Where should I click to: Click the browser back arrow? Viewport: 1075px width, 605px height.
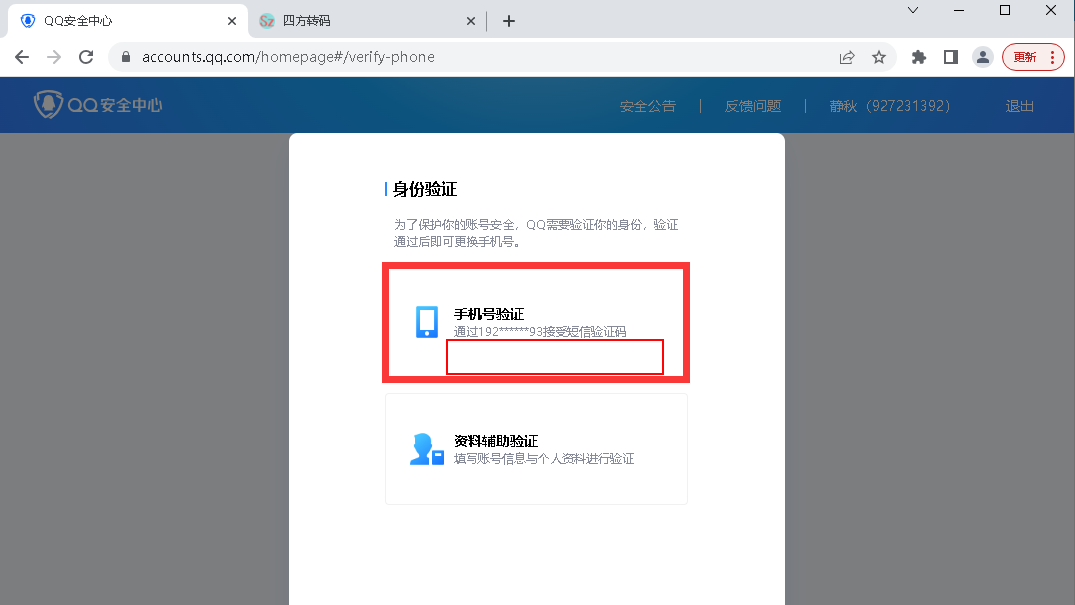22,57
